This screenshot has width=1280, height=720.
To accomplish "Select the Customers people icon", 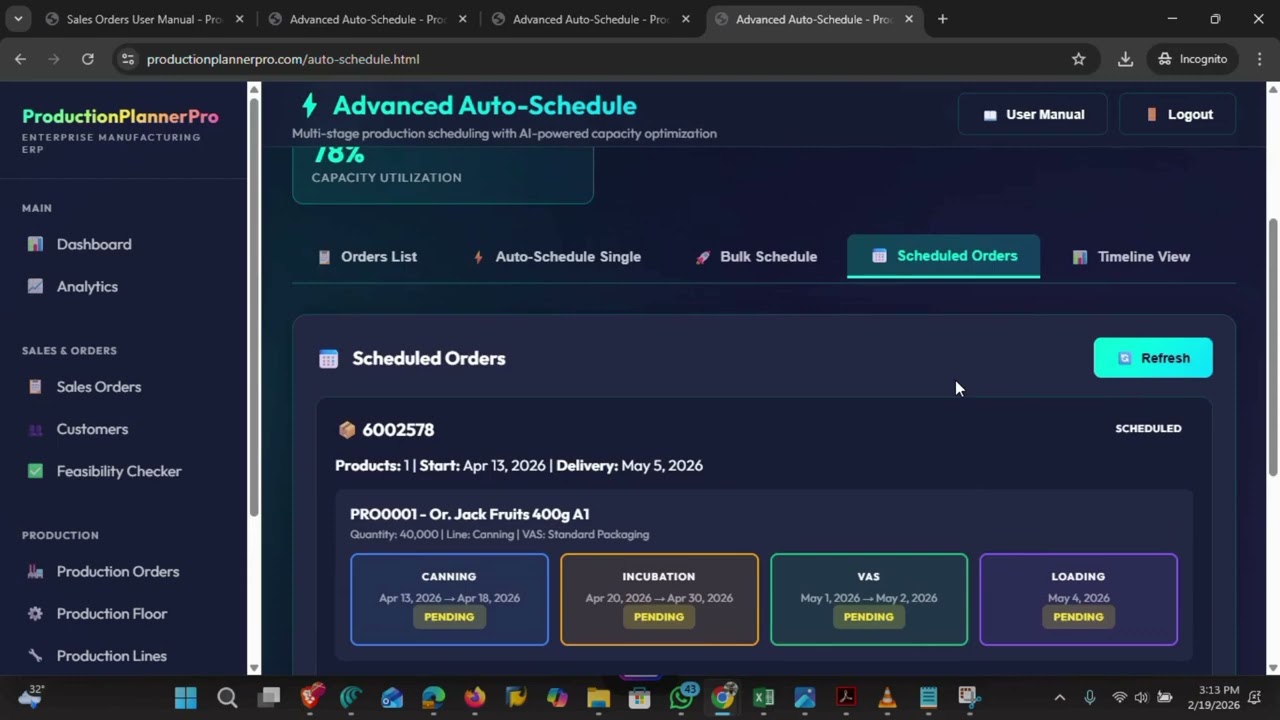I will pos(35,429).
